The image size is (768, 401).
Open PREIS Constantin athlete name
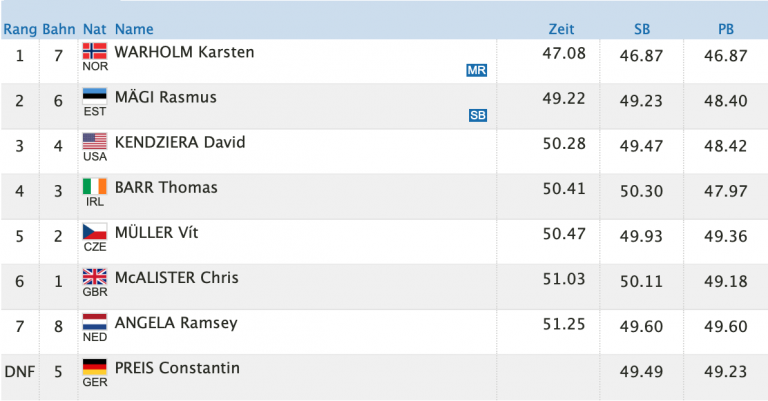pos(177,368)
